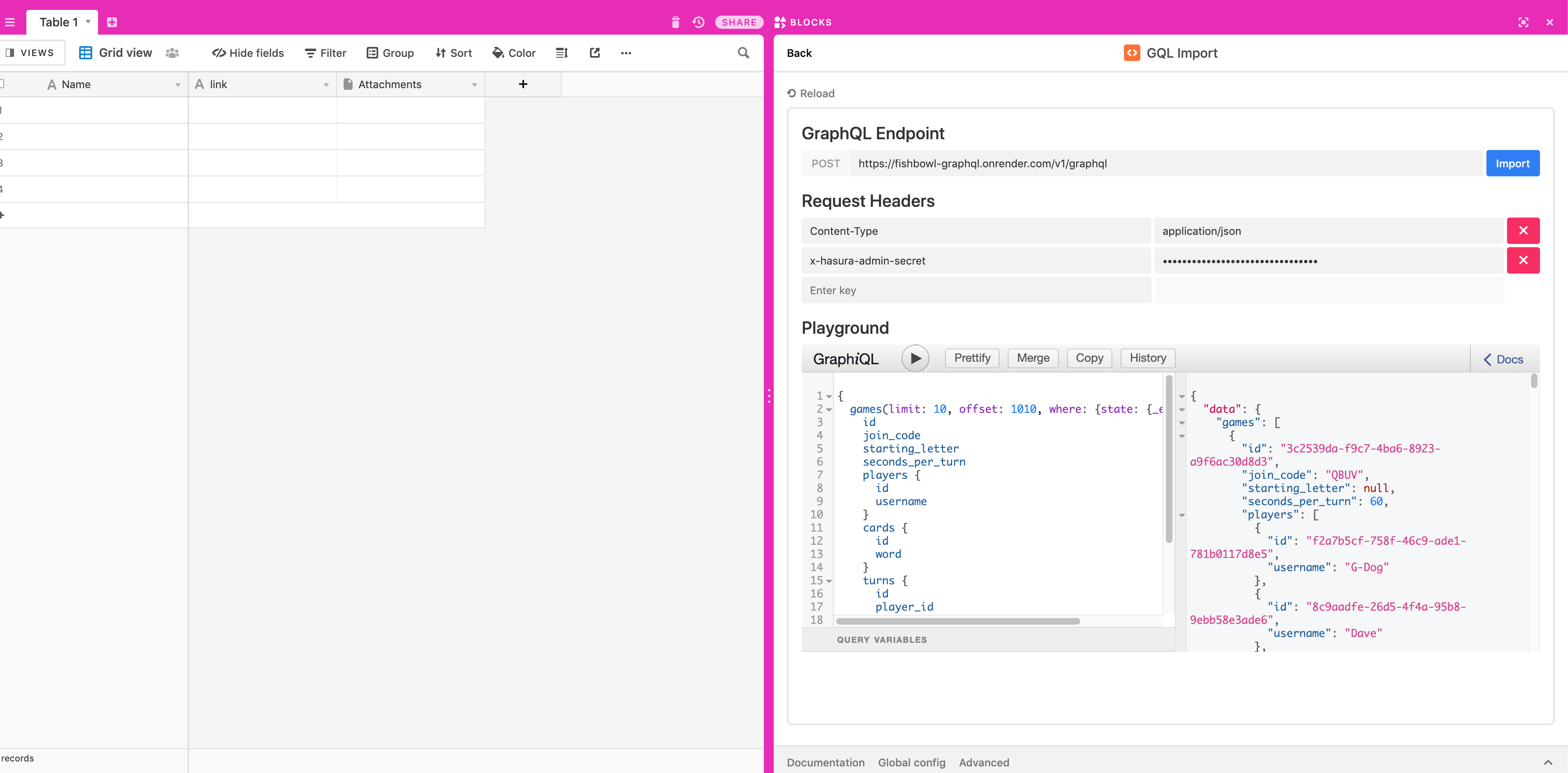Click the add table plus icon
The height and width of the screenshot is (773, 1568).
click(x=112, y=23)
